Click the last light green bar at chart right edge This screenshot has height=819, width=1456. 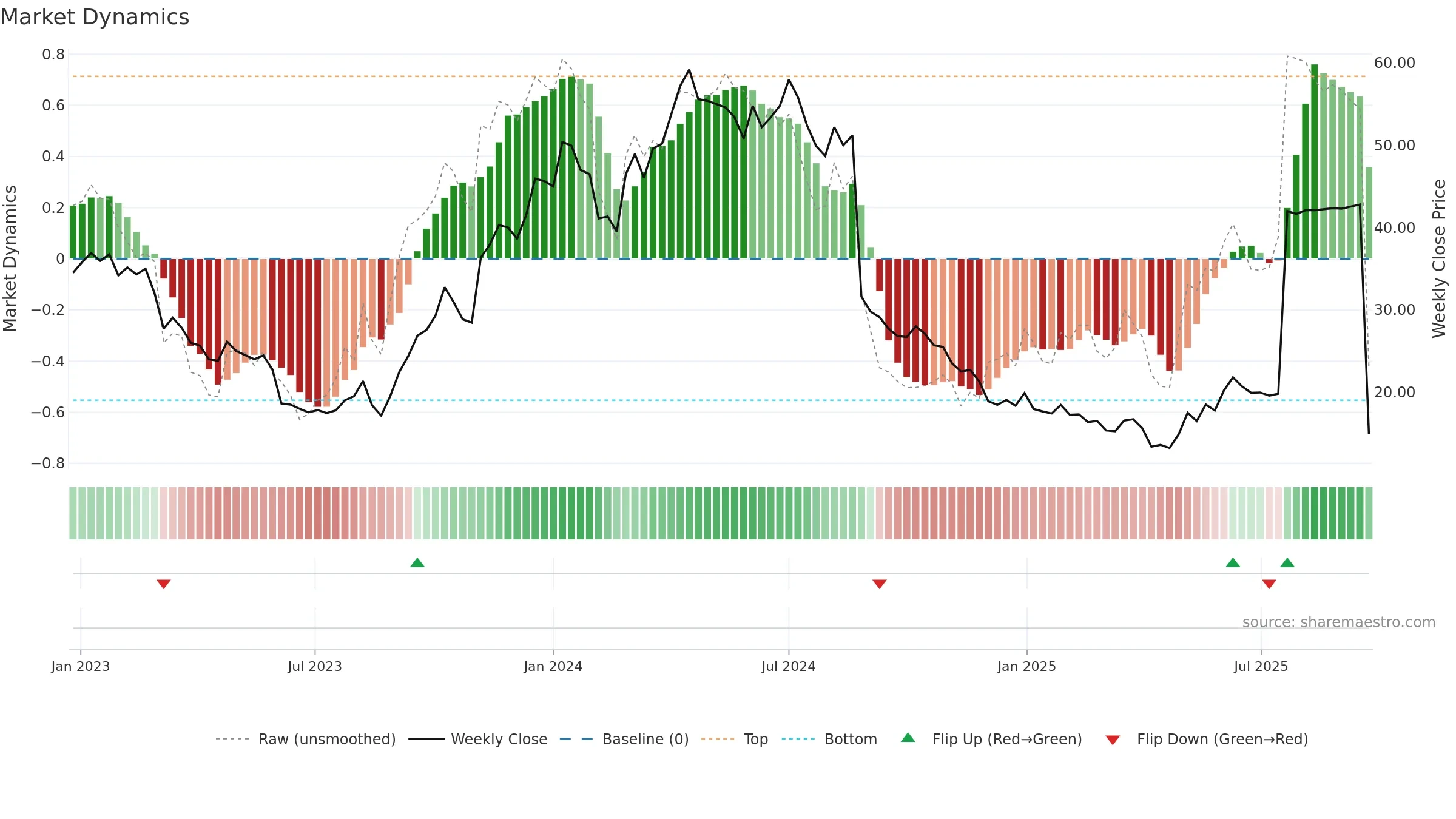[1369, 213]
